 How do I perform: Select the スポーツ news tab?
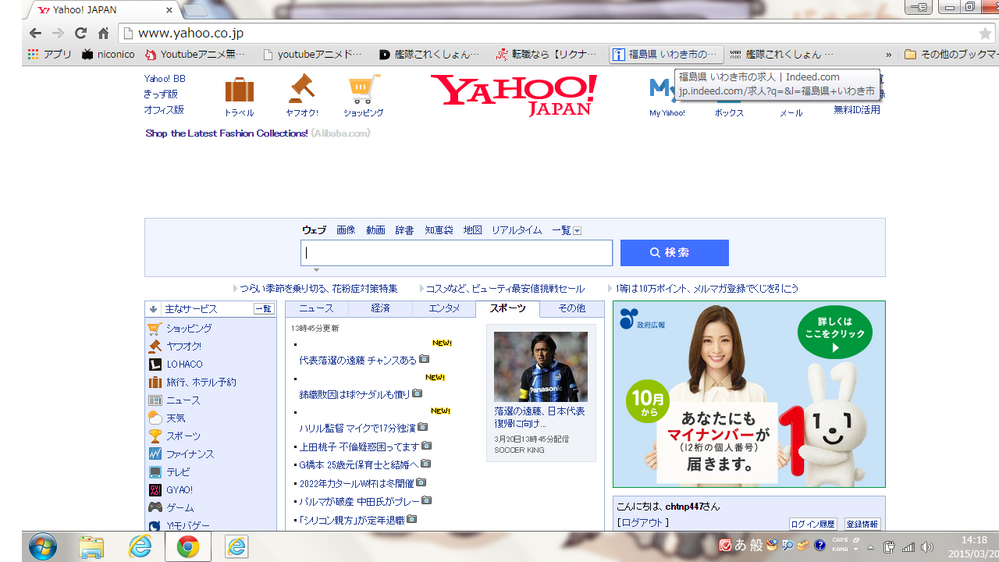[508, 308]
